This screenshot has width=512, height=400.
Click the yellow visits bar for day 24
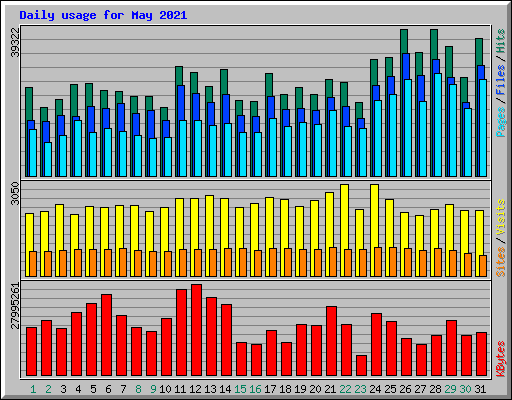[375, 216]
